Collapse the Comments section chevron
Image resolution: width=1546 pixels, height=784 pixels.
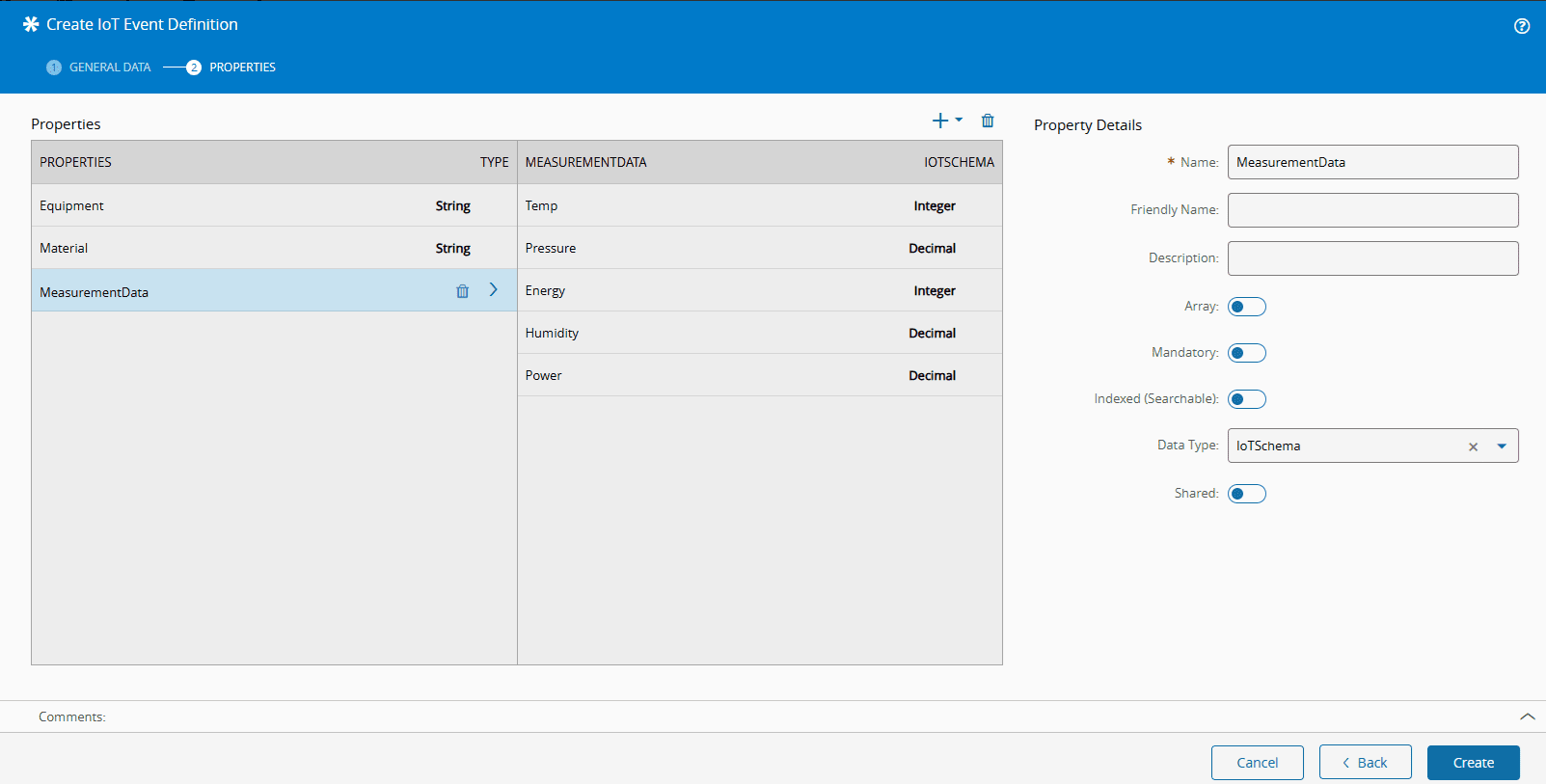[1527, 716]
